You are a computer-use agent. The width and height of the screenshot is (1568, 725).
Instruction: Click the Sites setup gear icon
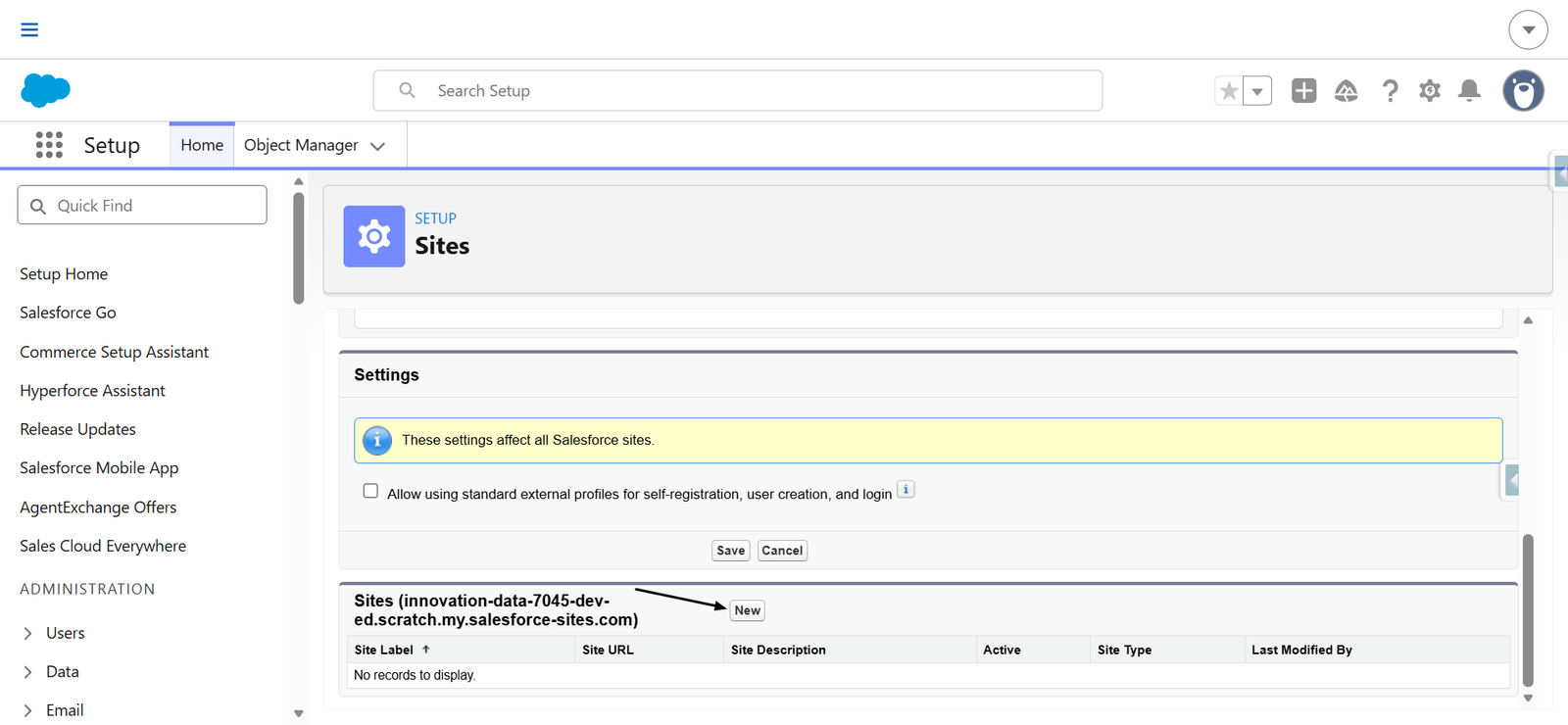374,236
